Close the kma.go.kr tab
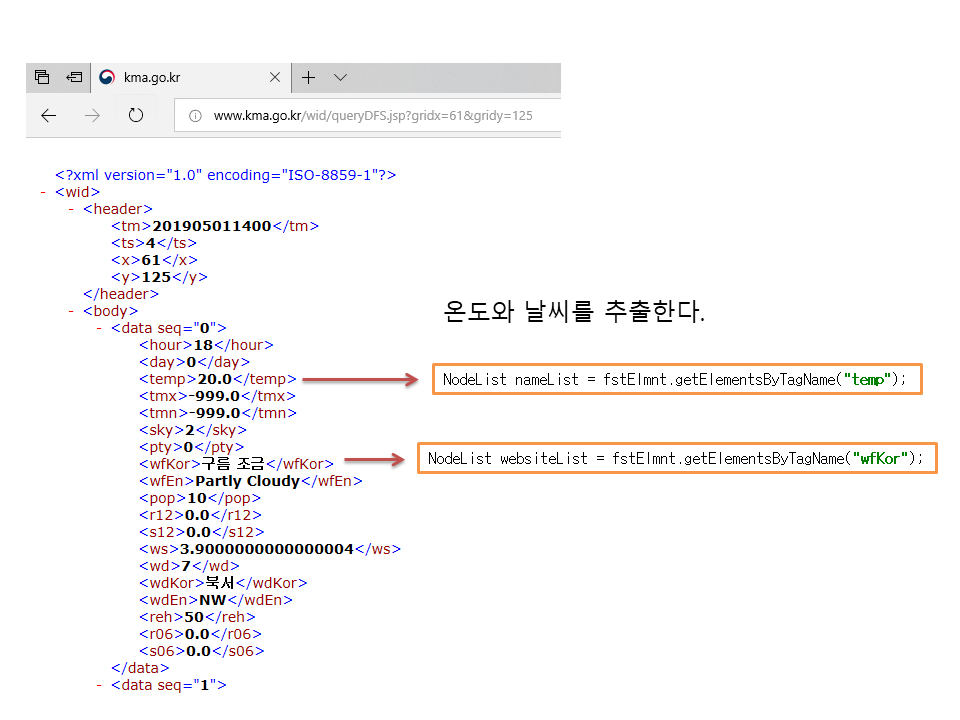The image size is (960, 720). click(275, 77)
